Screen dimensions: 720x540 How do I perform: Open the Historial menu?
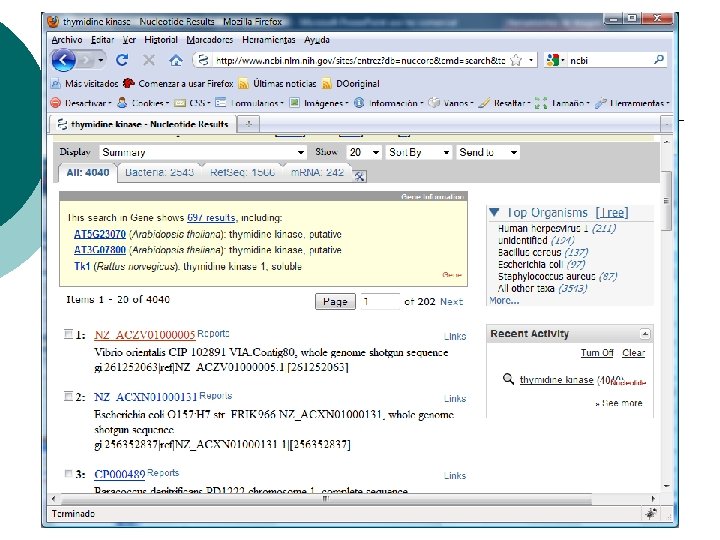pos(161,40)
